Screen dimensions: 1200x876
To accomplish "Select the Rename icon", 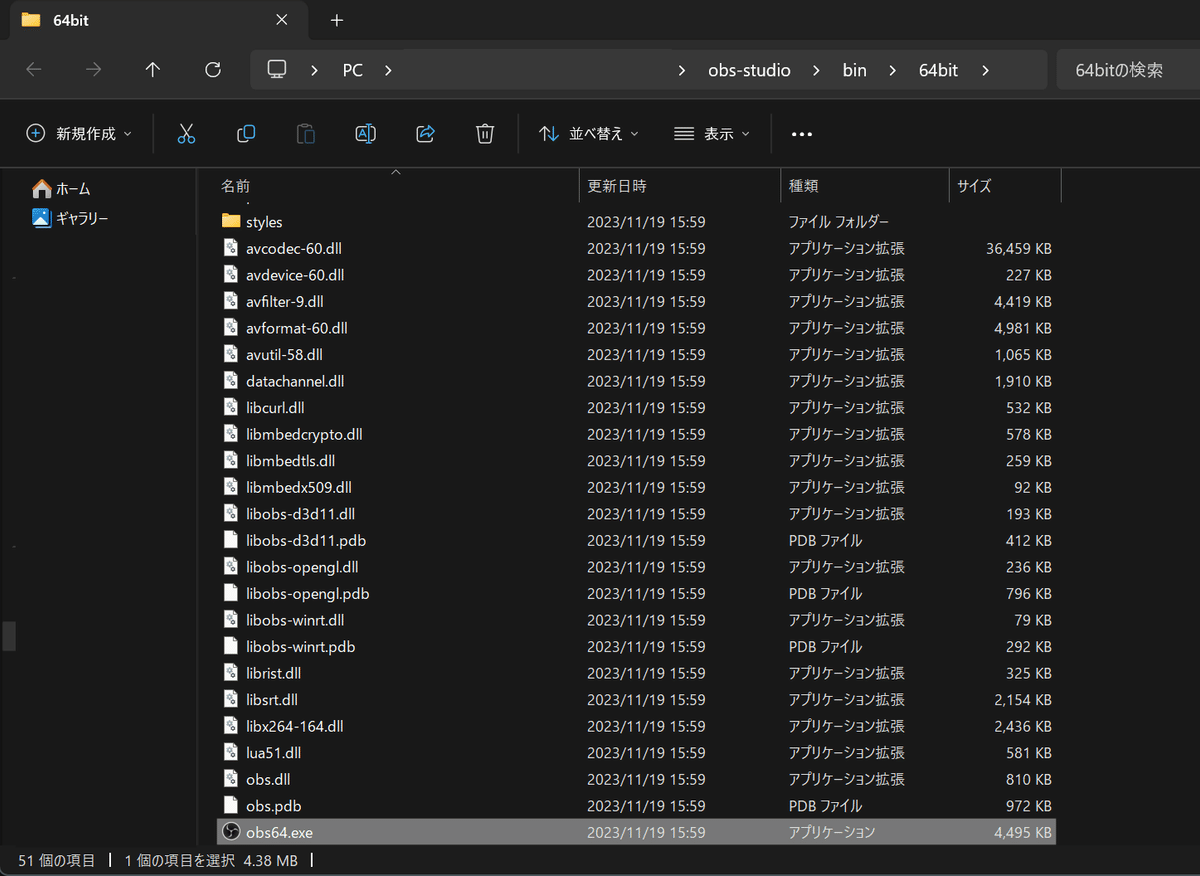I will click(x=365, y=132).
